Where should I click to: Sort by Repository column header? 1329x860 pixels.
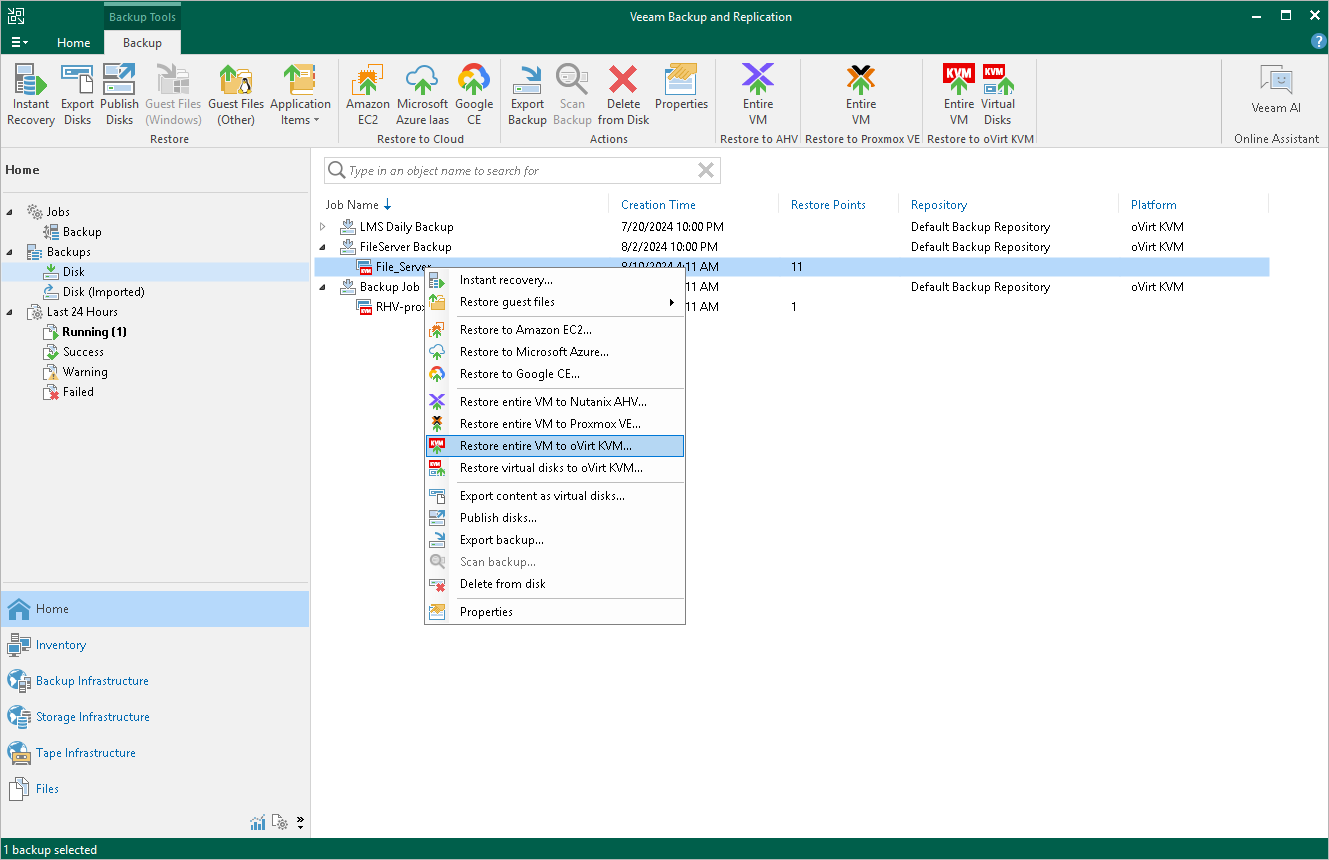[939, 205]
